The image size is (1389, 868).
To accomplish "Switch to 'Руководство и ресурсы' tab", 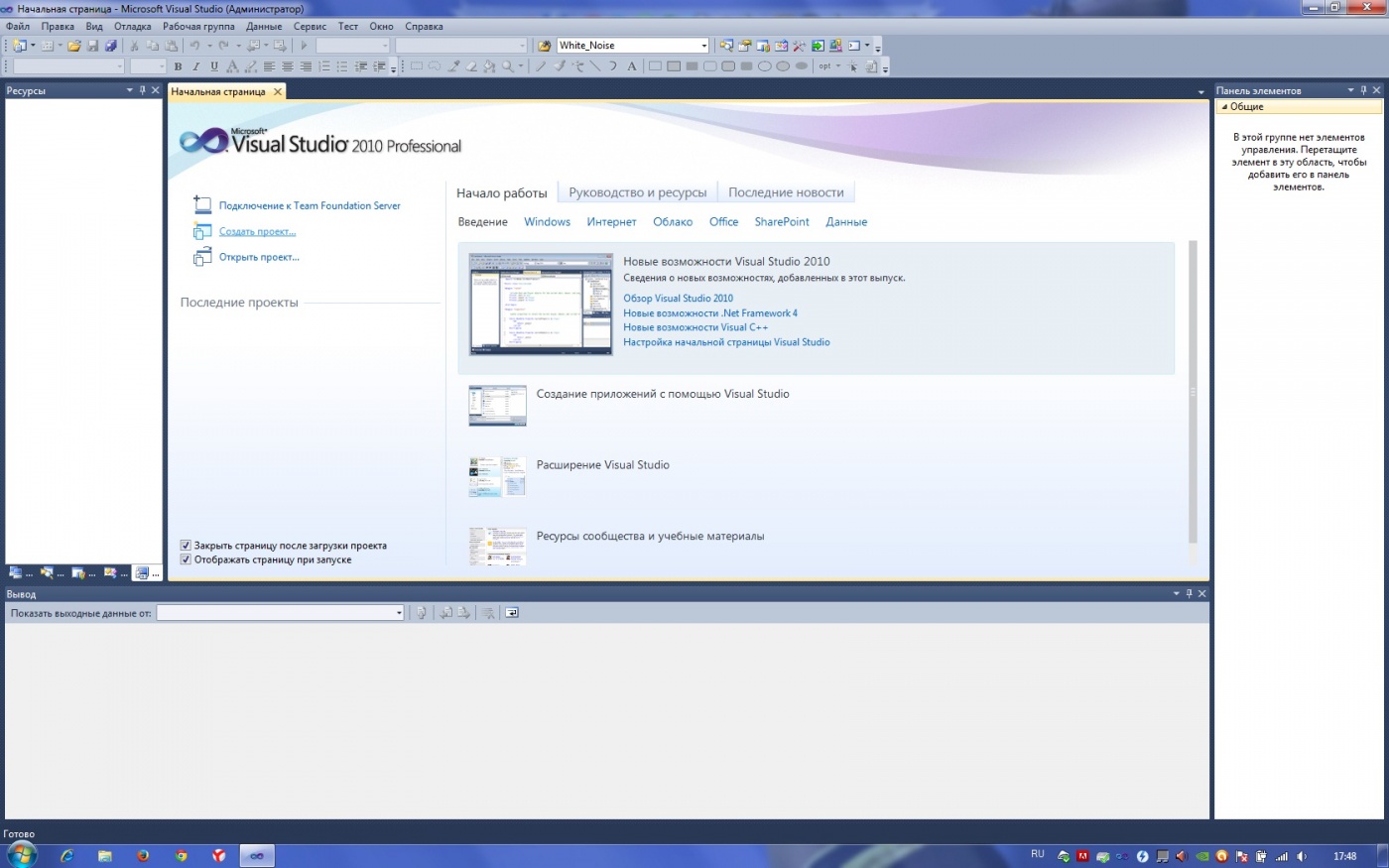I will 638,192.
